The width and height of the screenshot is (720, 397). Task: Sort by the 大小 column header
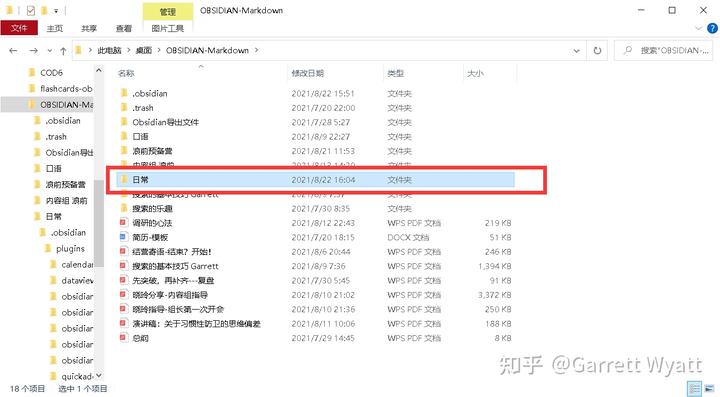click(475, 73)
